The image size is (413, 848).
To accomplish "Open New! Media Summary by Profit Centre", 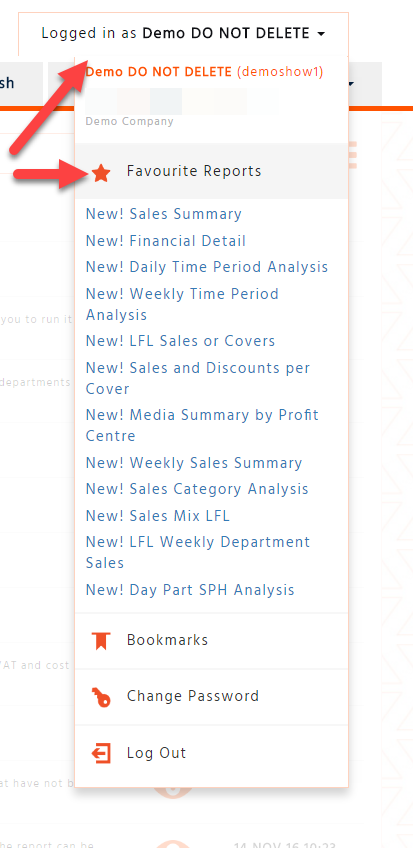I will pyautogui.click(x=202, y=425).
